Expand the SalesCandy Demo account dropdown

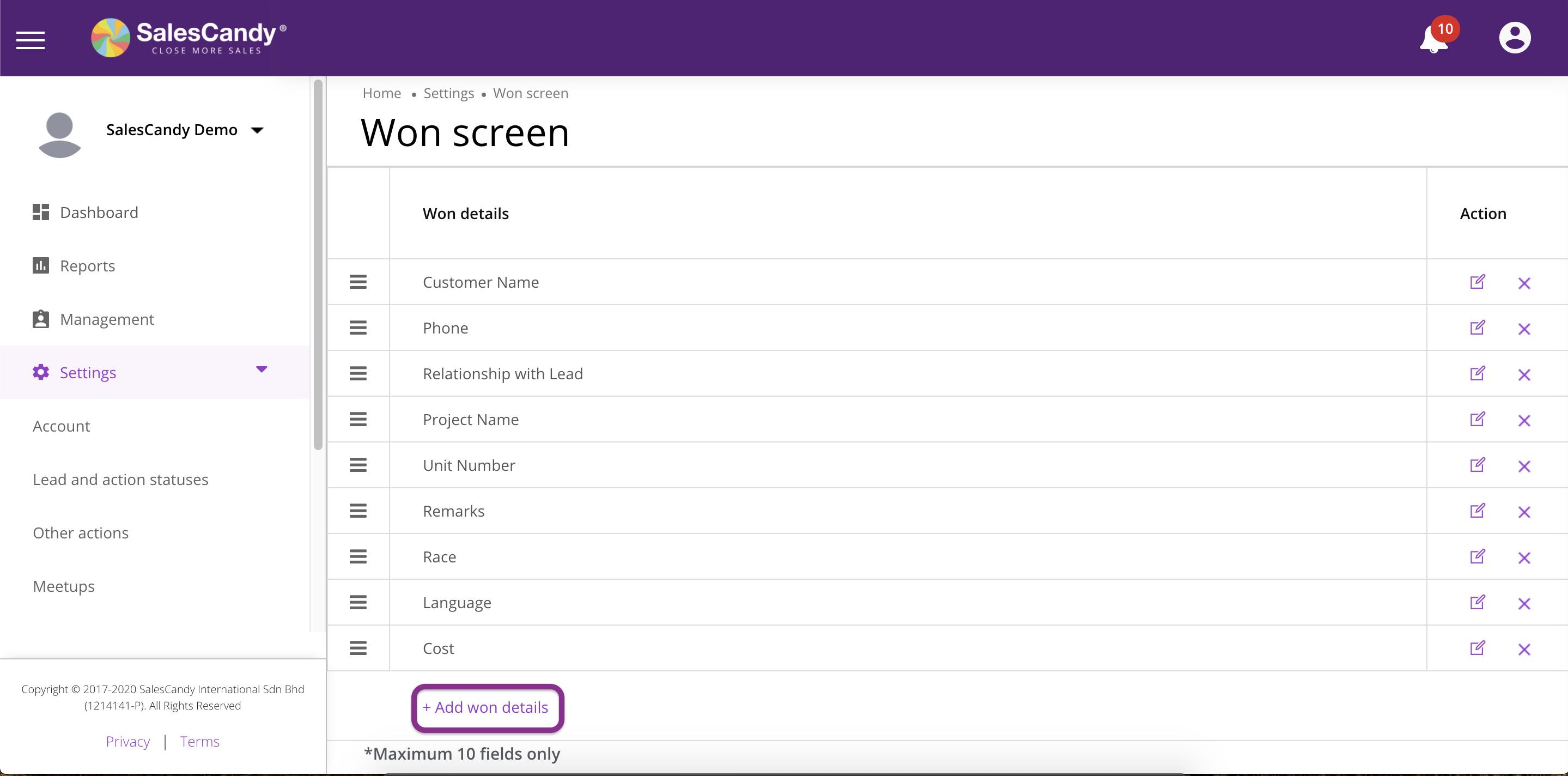click(258, 130)
